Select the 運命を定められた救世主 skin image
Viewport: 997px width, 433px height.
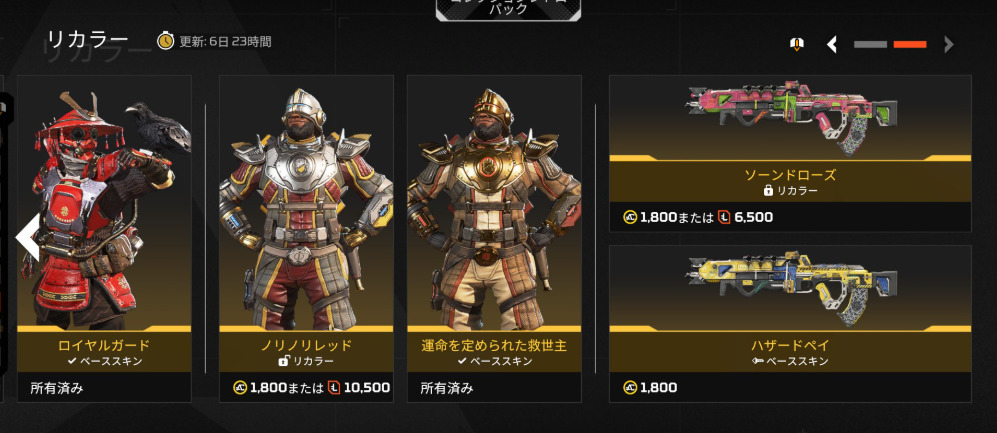tap(494, 202)
